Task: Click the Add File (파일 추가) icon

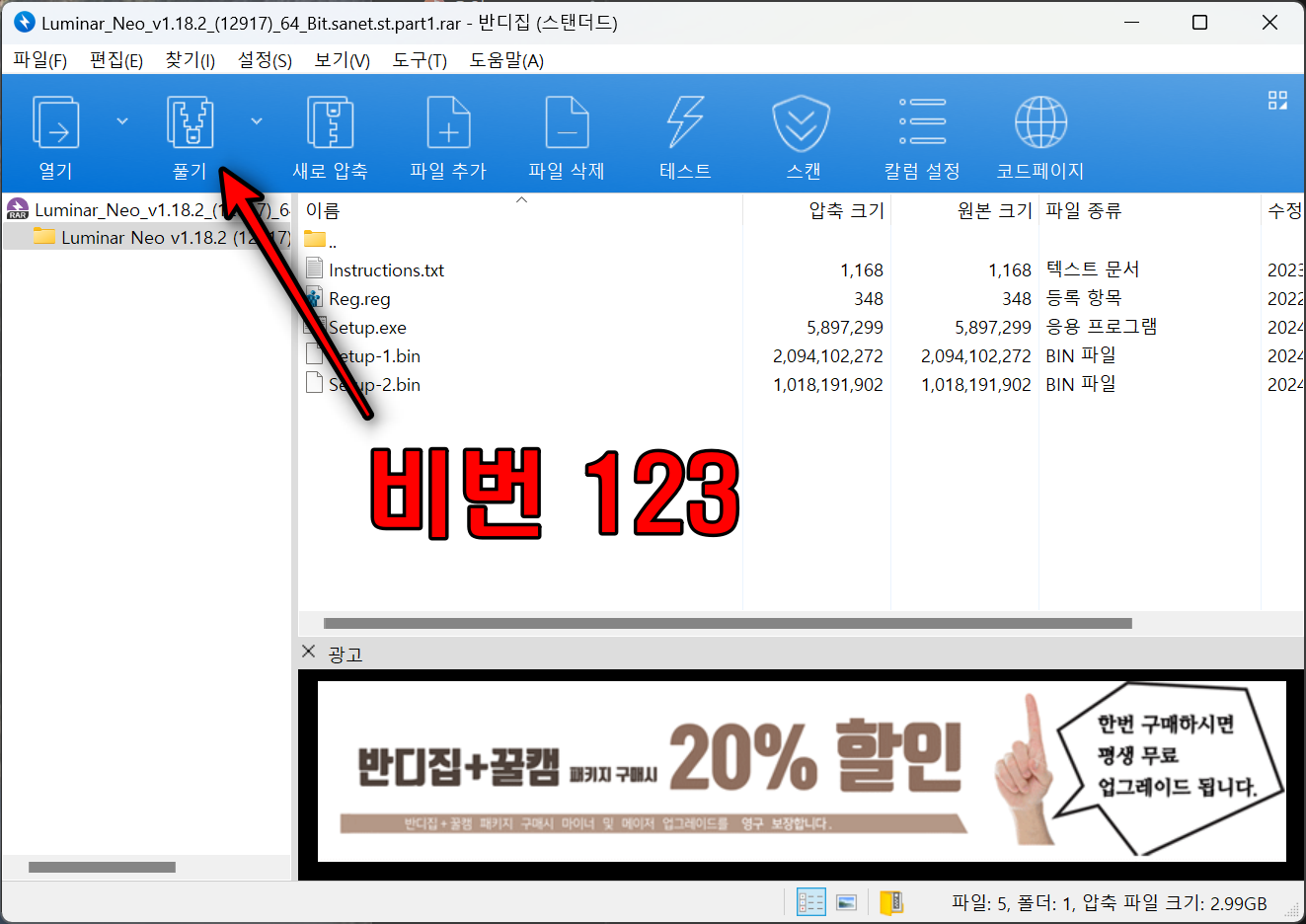Action: 448,123
